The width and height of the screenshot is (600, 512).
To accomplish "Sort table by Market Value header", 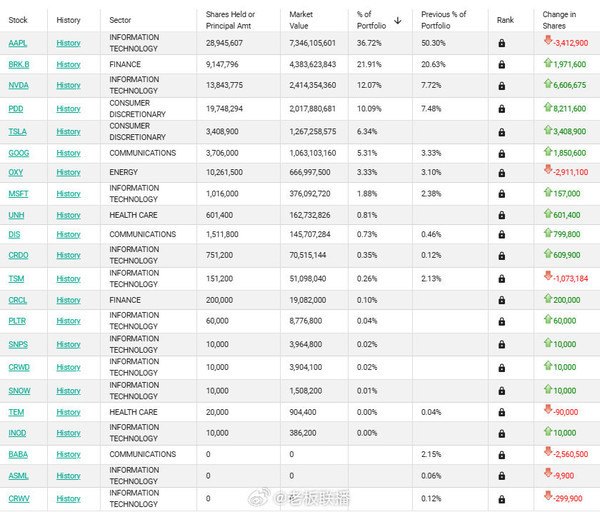I will (x=301, y=20).
